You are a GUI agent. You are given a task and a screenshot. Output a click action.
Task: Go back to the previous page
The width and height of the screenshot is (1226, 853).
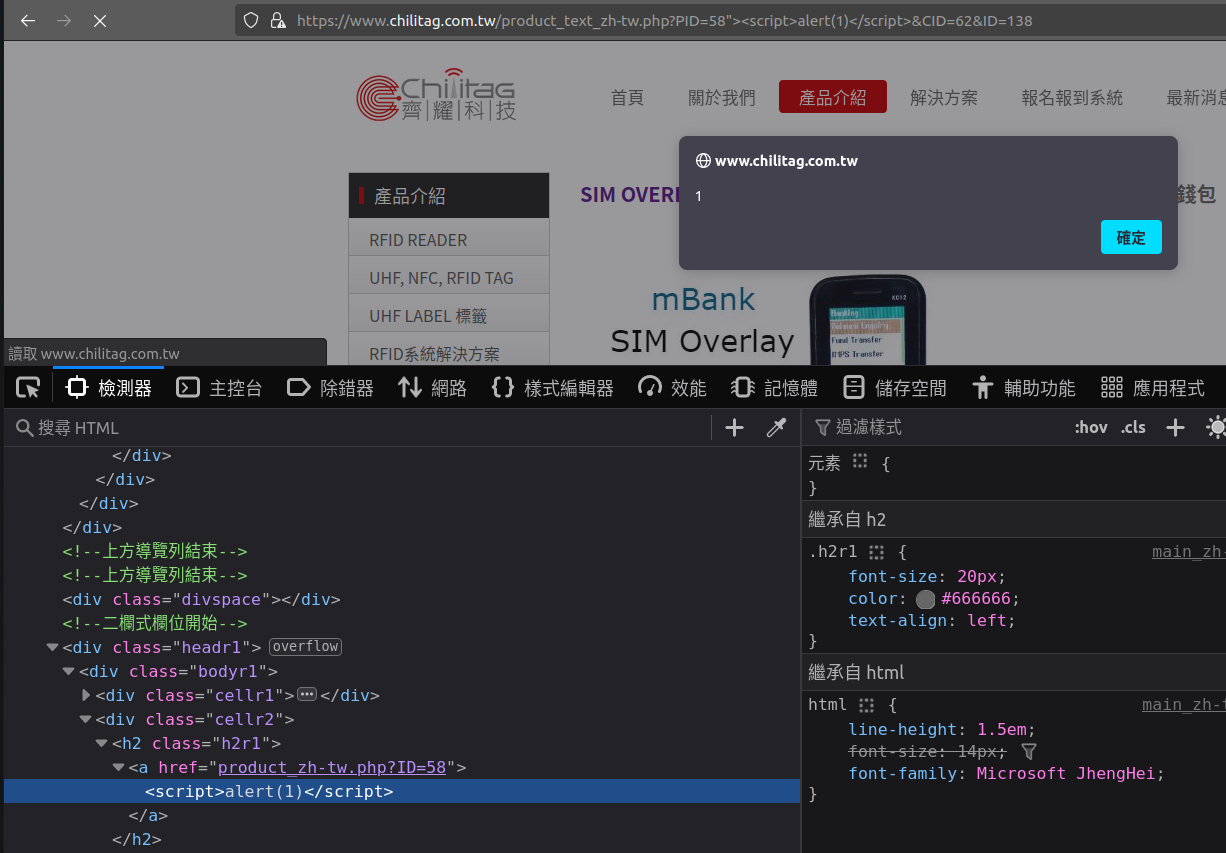pos(28,20)
